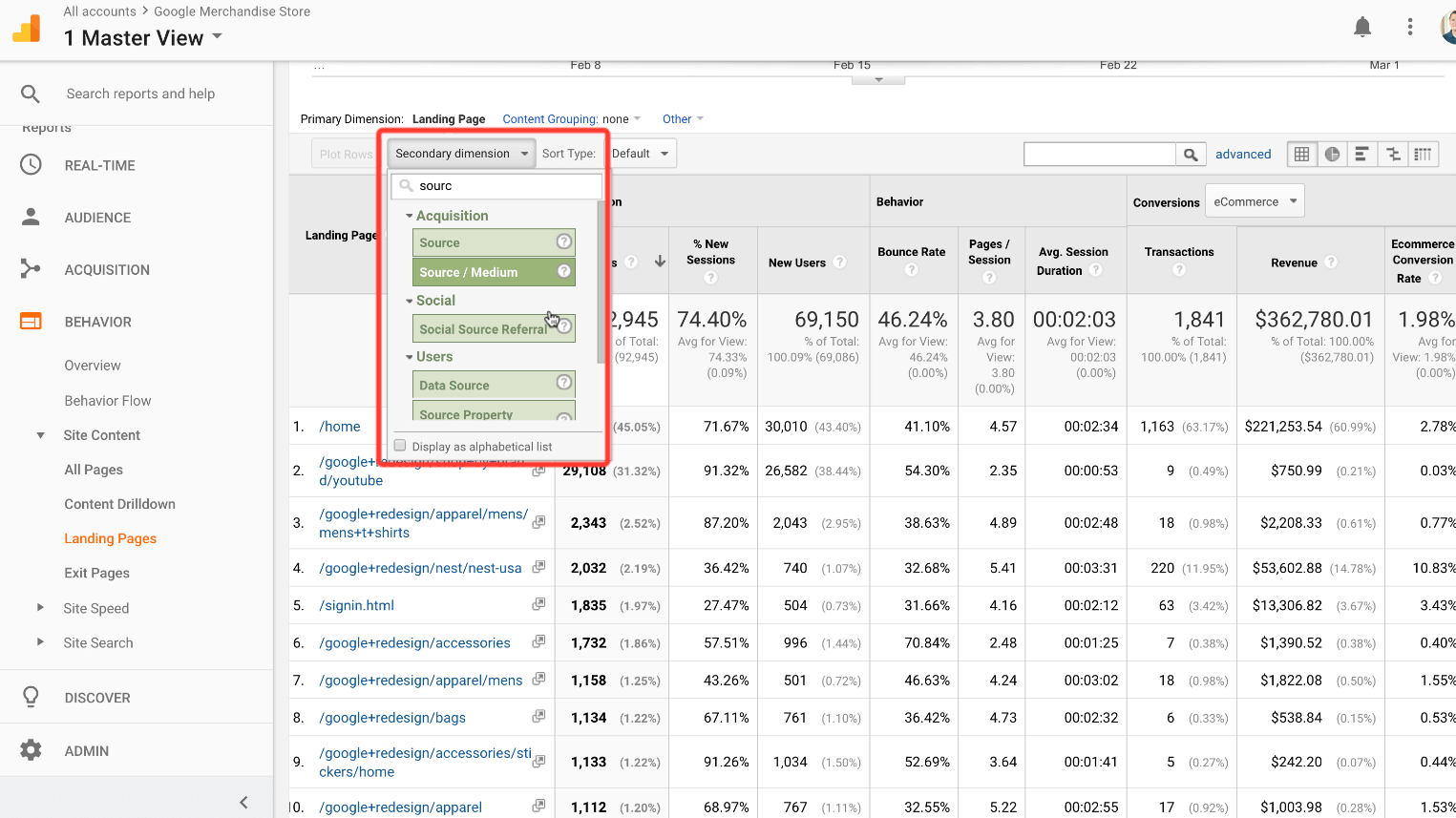Switch to Data table view

tap(1301, 155)
